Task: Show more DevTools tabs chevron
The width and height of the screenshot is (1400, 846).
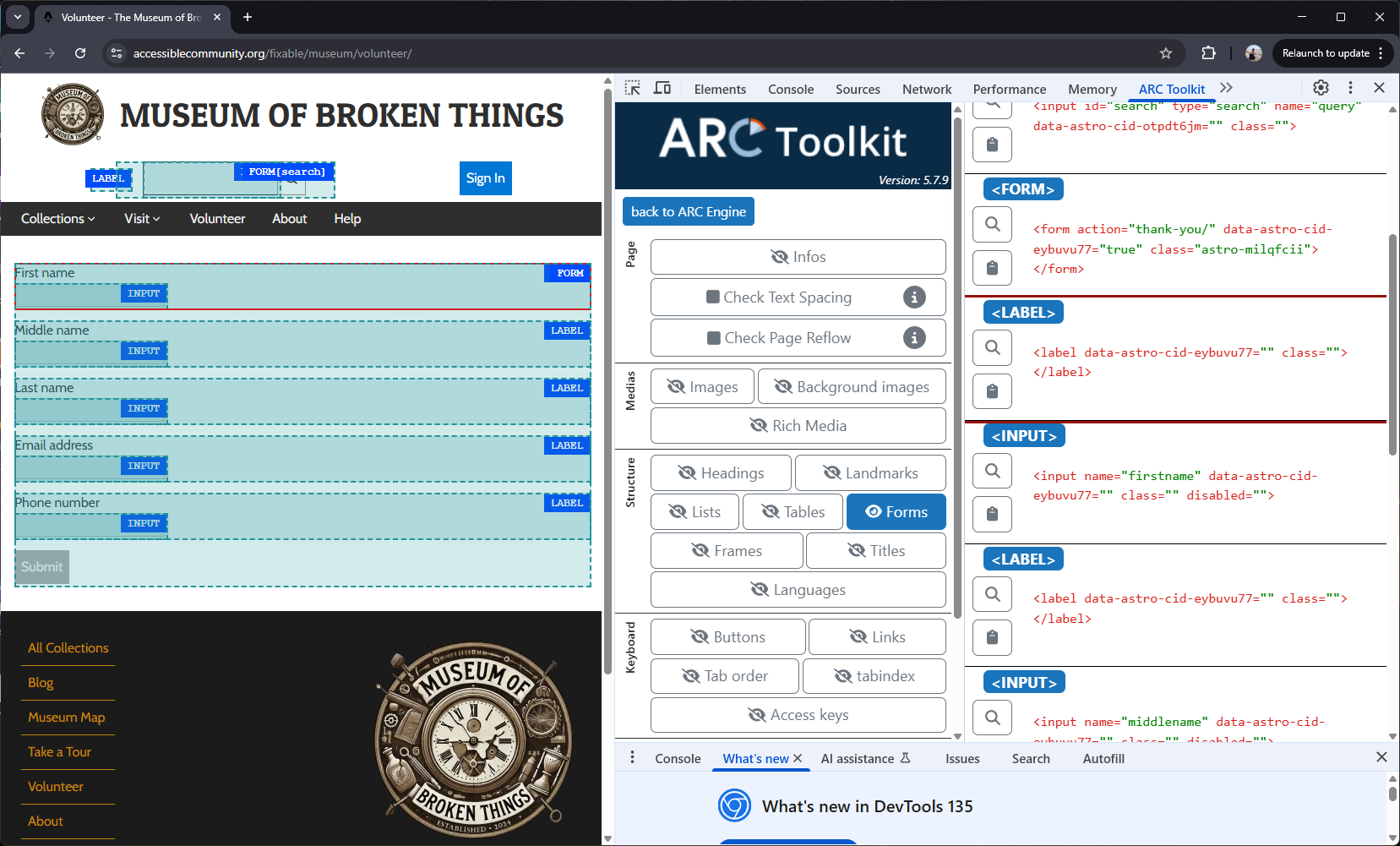Action: click(x=1227, y=88)
